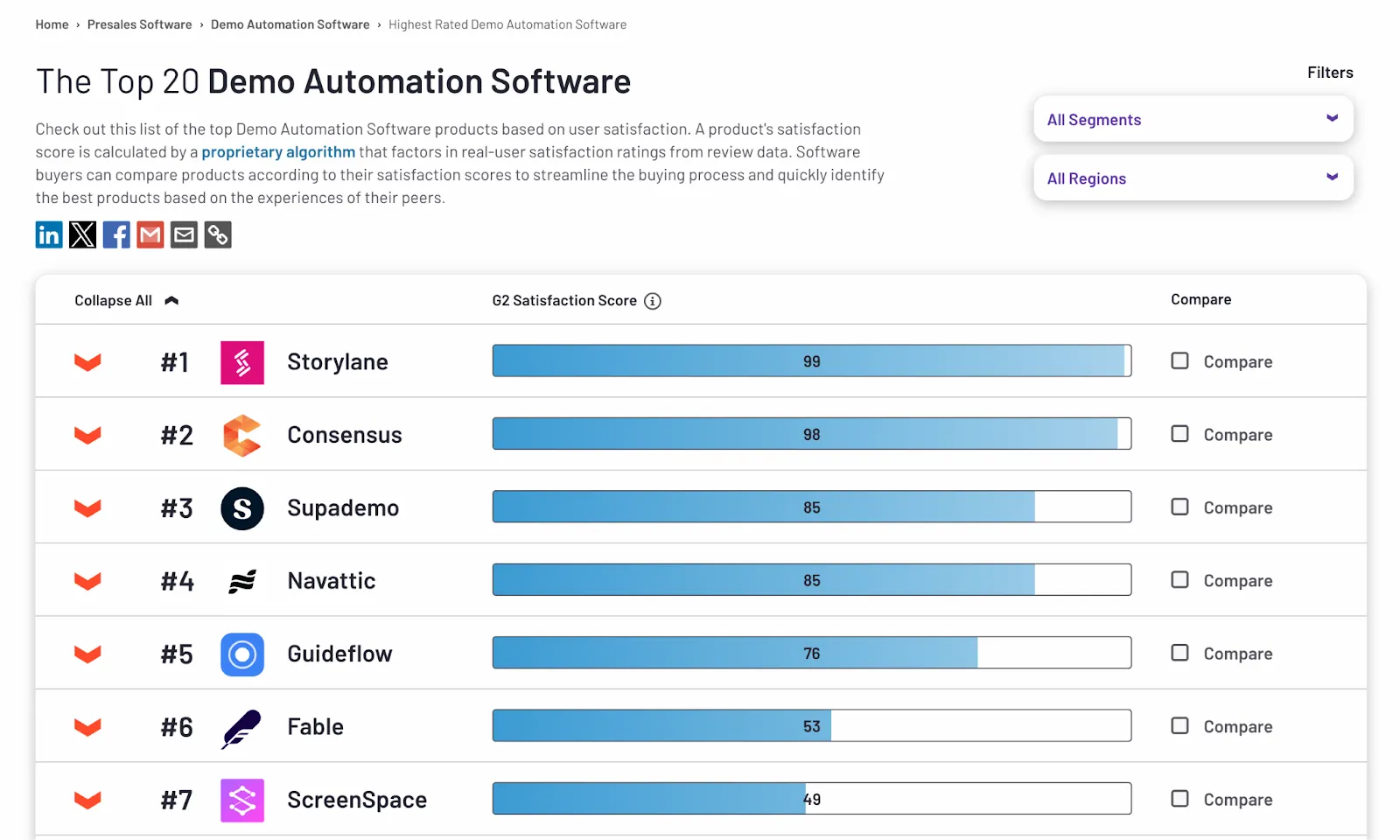Collapse the Guideflow row chevron
The width and height of the screenshot is (1400, 840).
coord(87,654)
